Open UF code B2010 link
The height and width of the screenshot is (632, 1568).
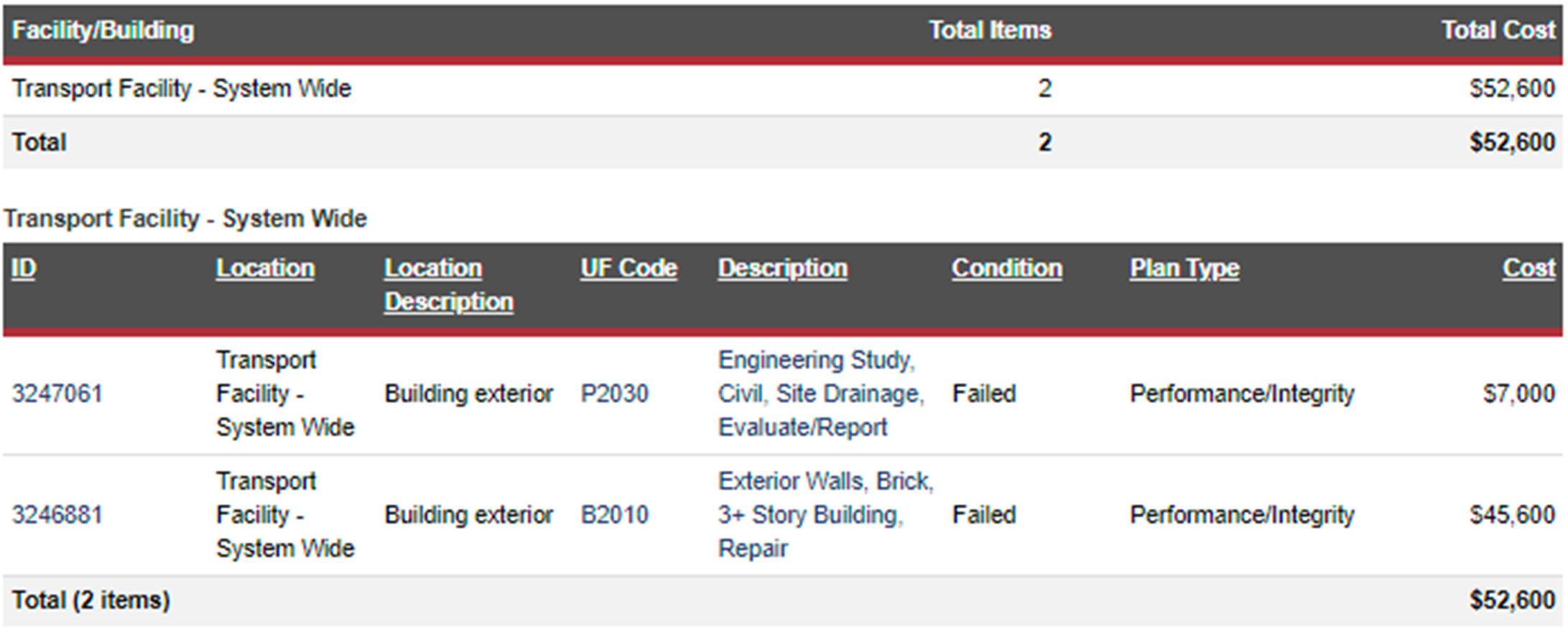pos(614,515)
